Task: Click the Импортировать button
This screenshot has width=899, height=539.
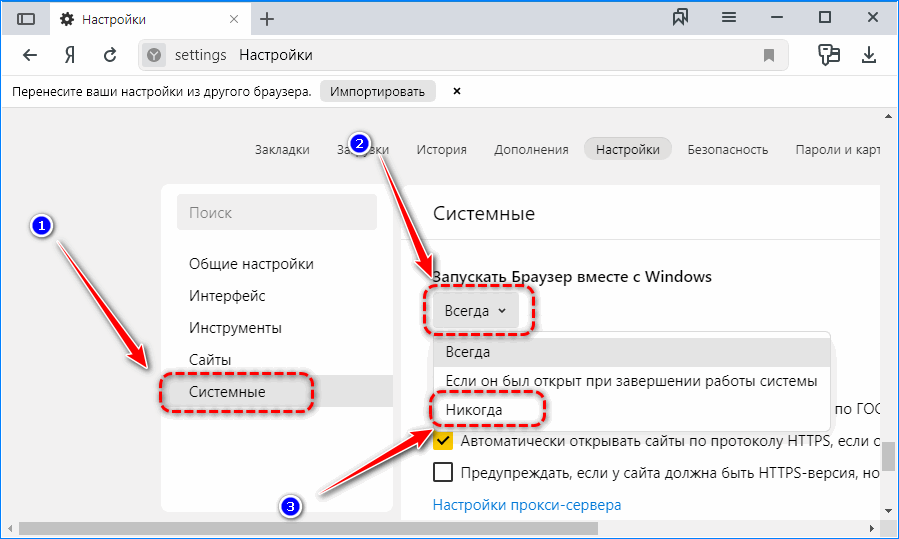Action: click(x=378, y=91)
